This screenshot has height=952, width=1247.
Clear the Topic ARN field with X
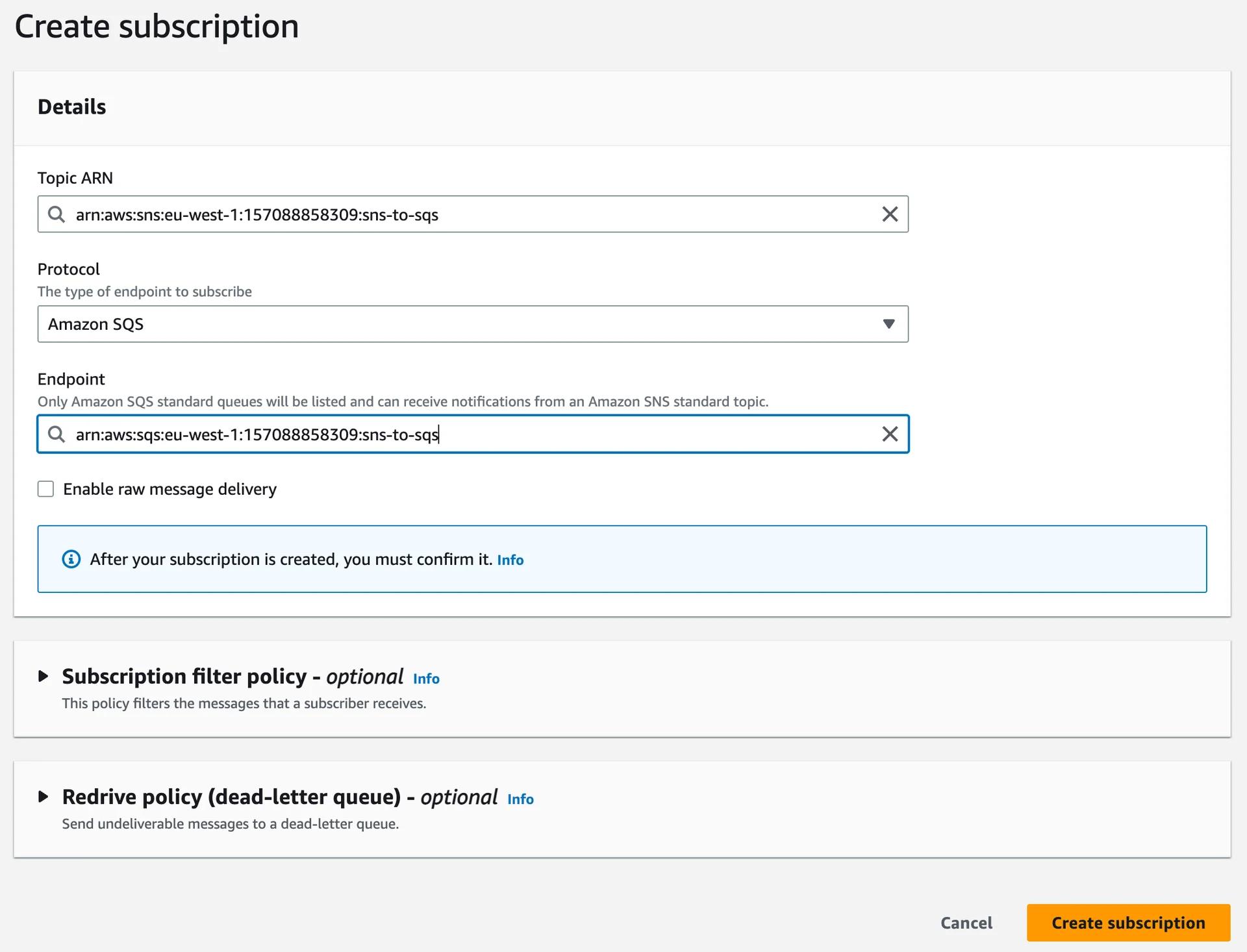pyautogui.click(x=890, y=214)
